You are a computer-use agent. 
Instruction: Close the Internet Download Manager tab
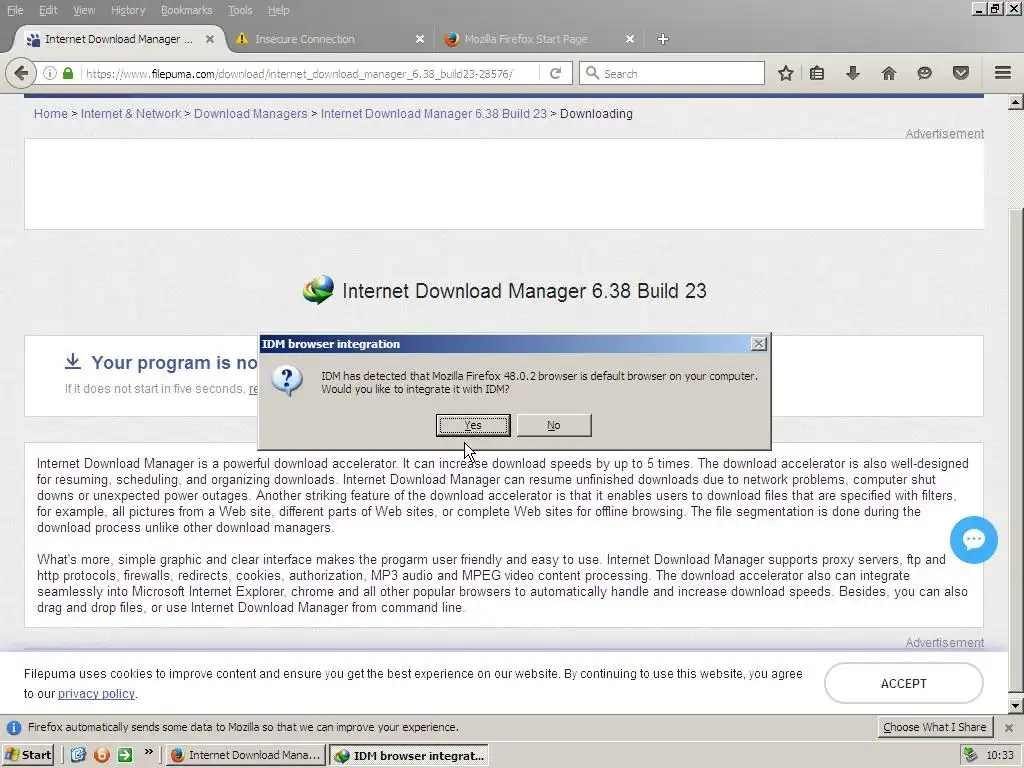point(210,39)
